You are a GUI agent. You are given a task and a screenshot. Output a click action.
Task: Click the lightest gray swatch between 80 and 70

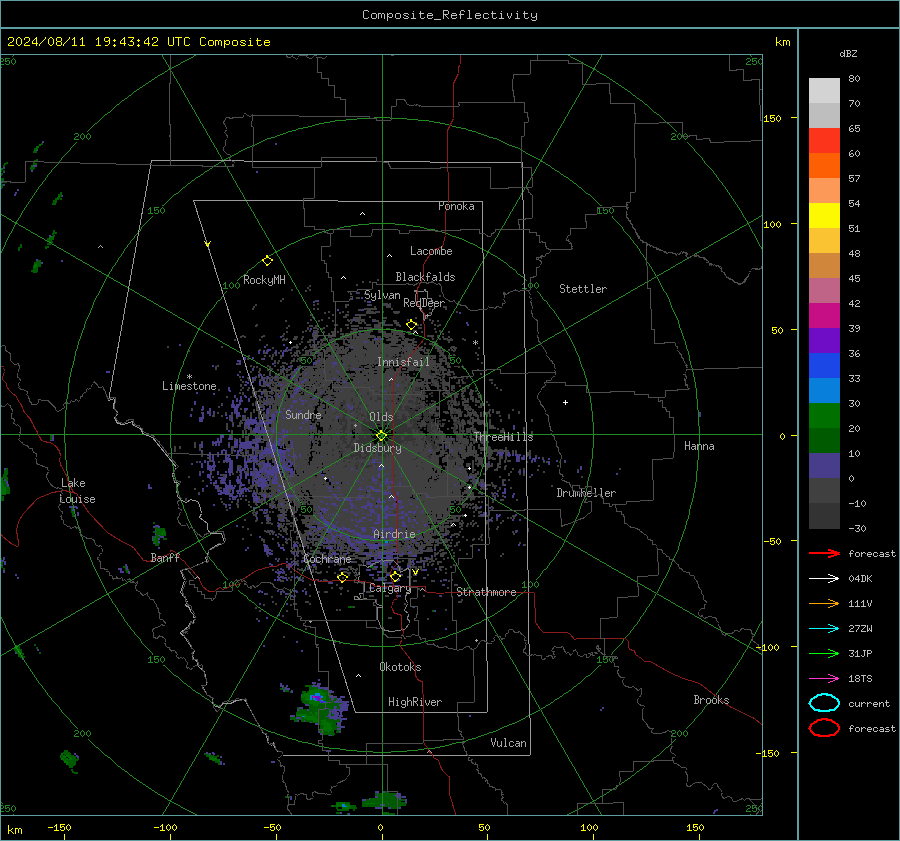[x=824, y=91]
